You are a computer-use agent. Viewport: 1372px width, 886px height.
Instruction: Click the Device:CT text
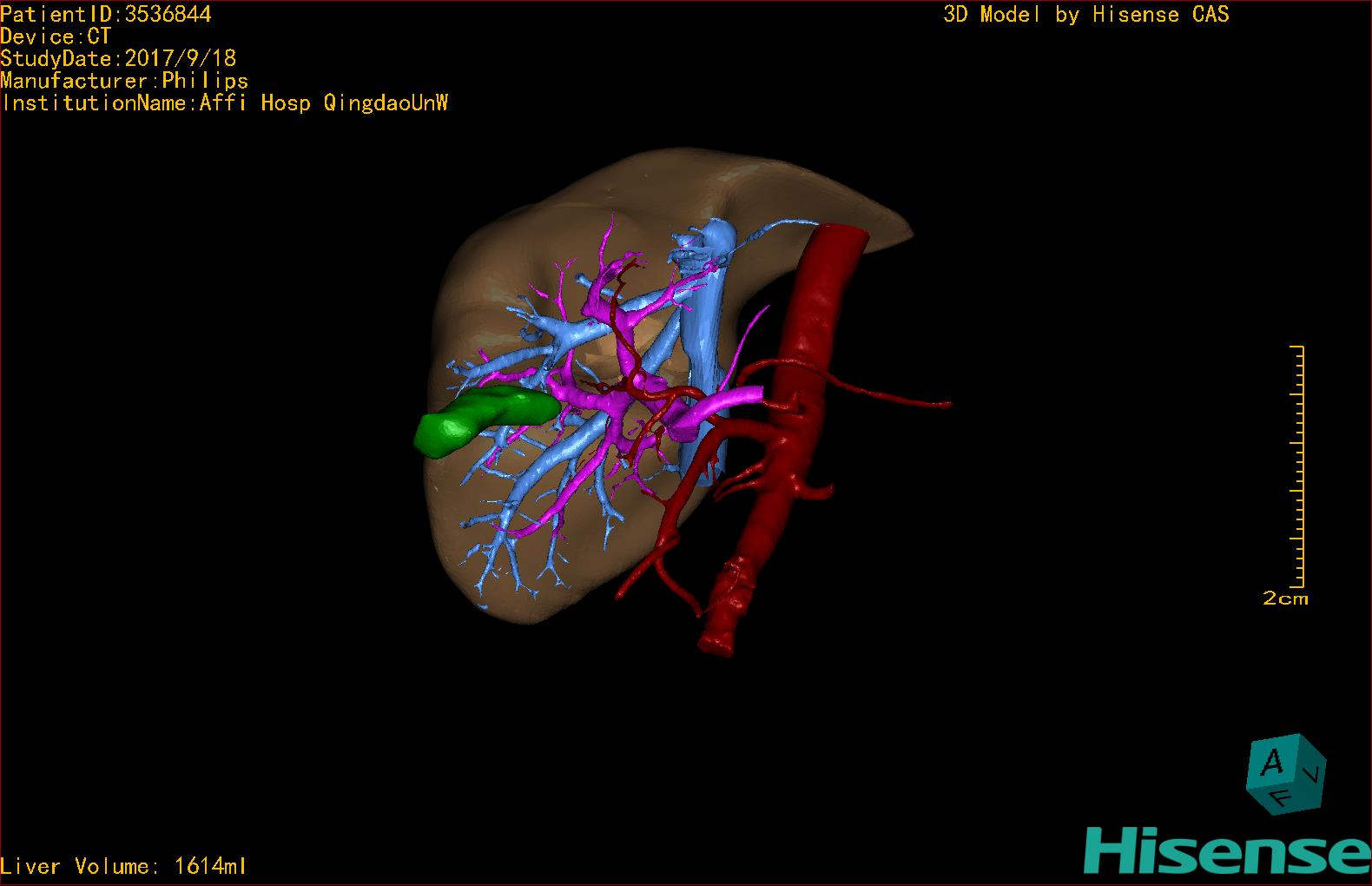pyautogui.click(x=56, y=36)
